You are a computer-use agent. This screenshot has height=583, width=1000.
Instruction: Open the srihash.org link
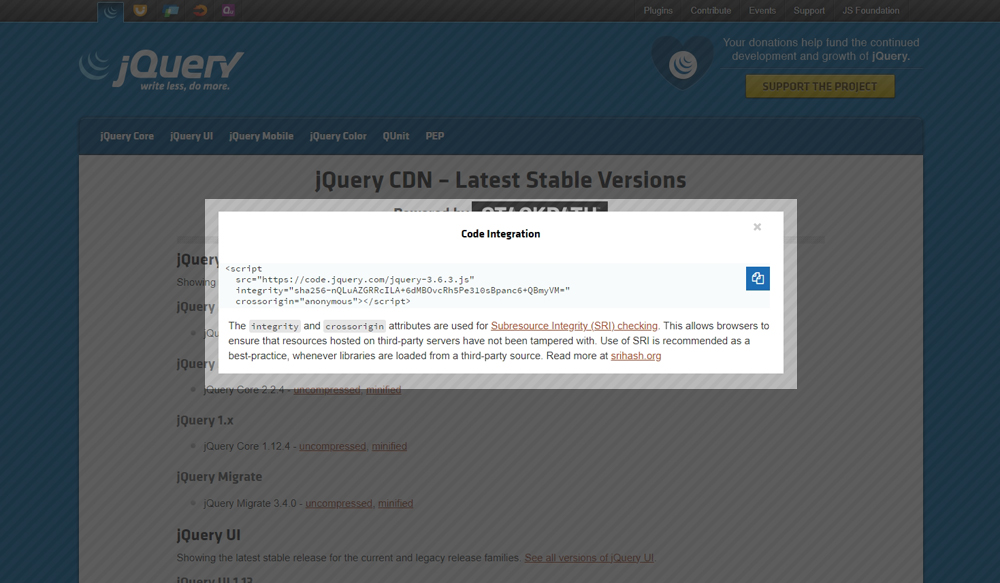[636, 356]
